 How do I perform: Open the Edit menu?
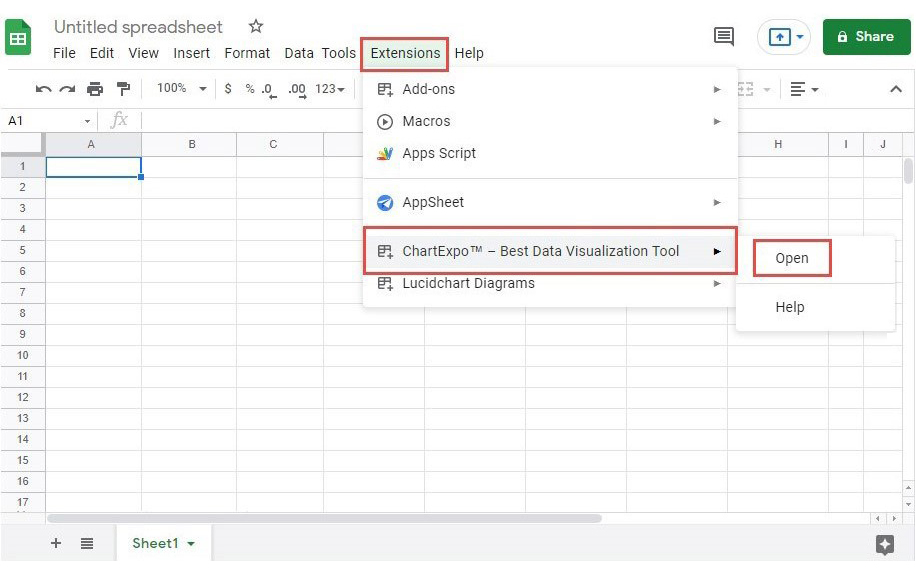pyautogui.click(x=102, y=53)
